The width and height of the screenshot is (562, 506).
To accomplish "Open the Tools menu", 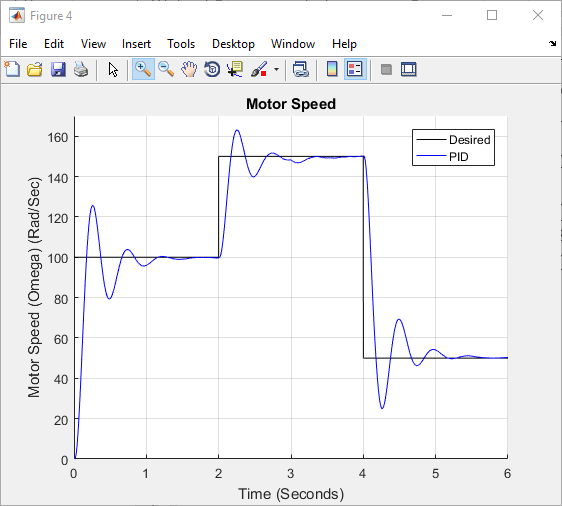I will pyautogui.click(x=181, y=44).
